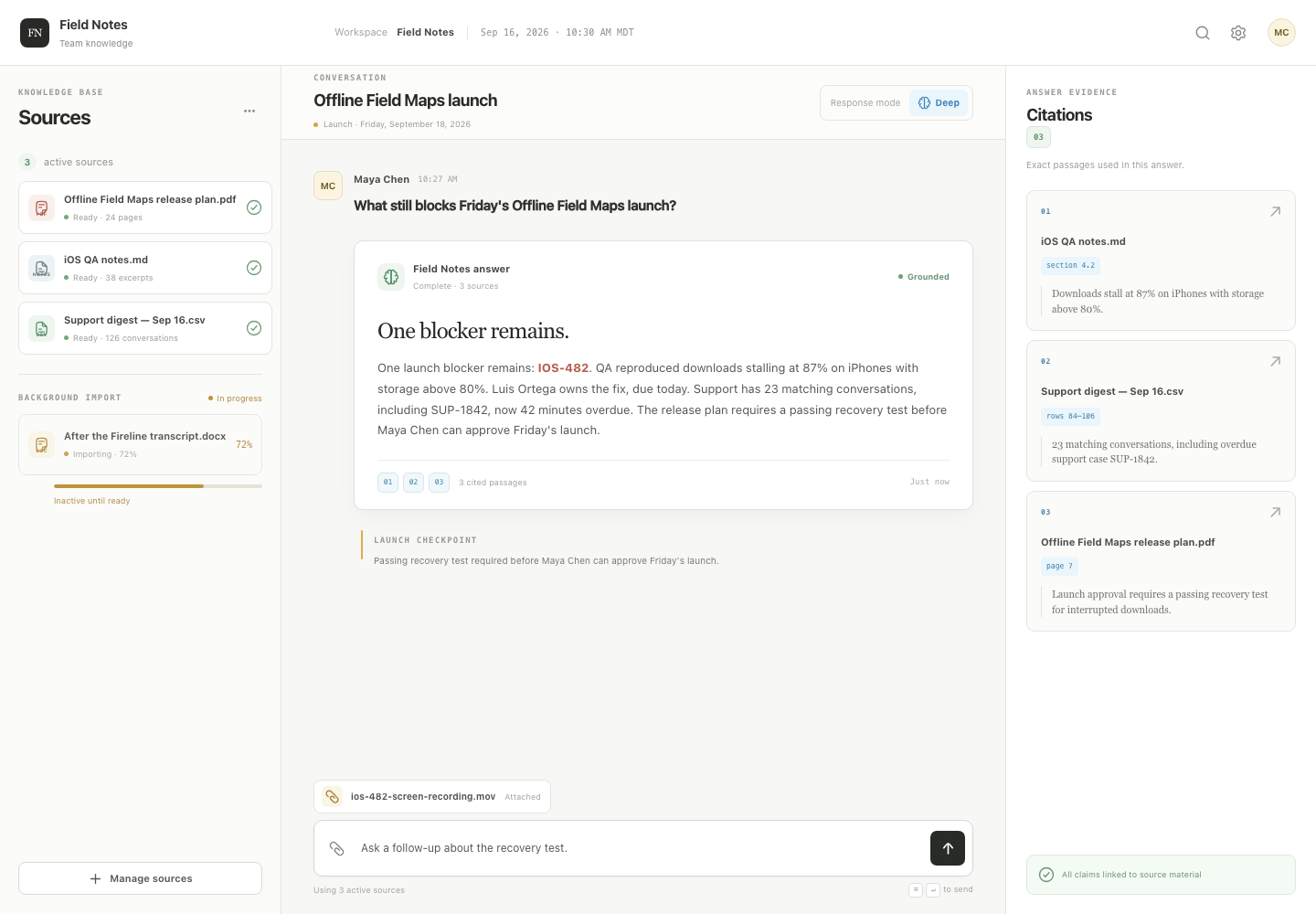Viewport: 1316px width, 914px height.
Task: Click the Launch Checkpoint note text
Action: [x=547, y=561]
